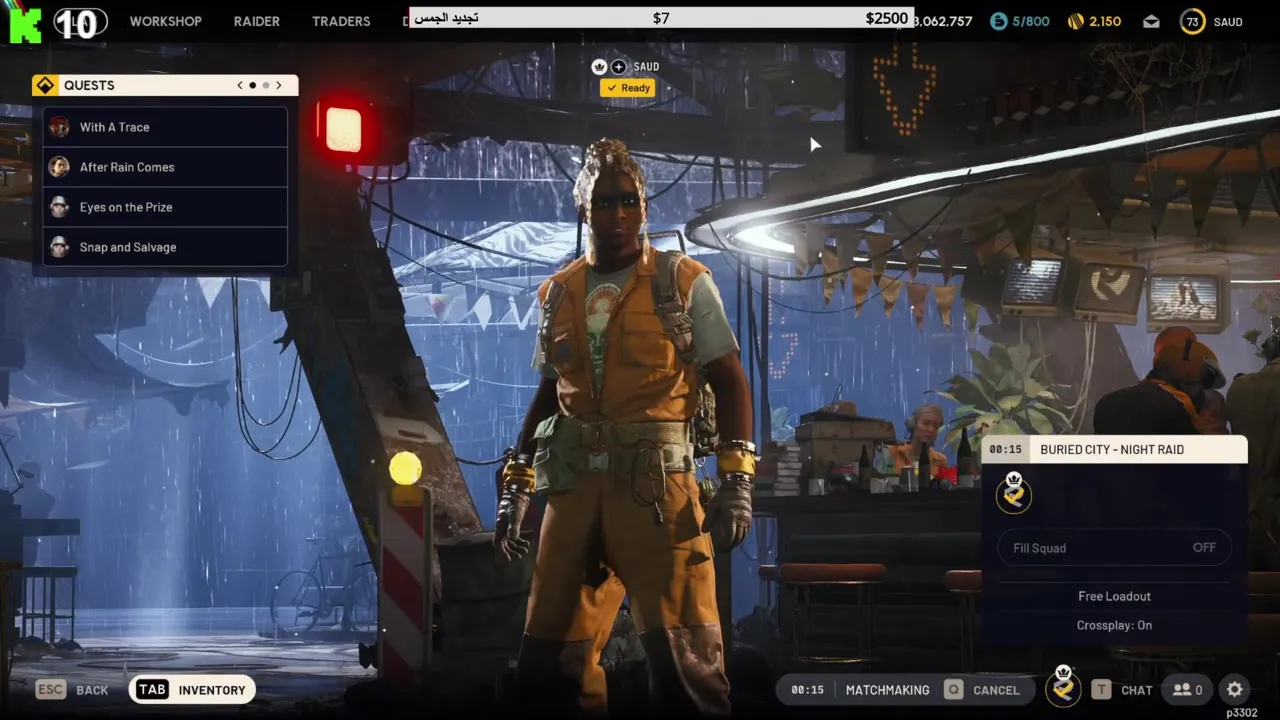1280x720 pixels.
Task: Click the Quests panel diamond icon
Action: [x=45, y=85]
